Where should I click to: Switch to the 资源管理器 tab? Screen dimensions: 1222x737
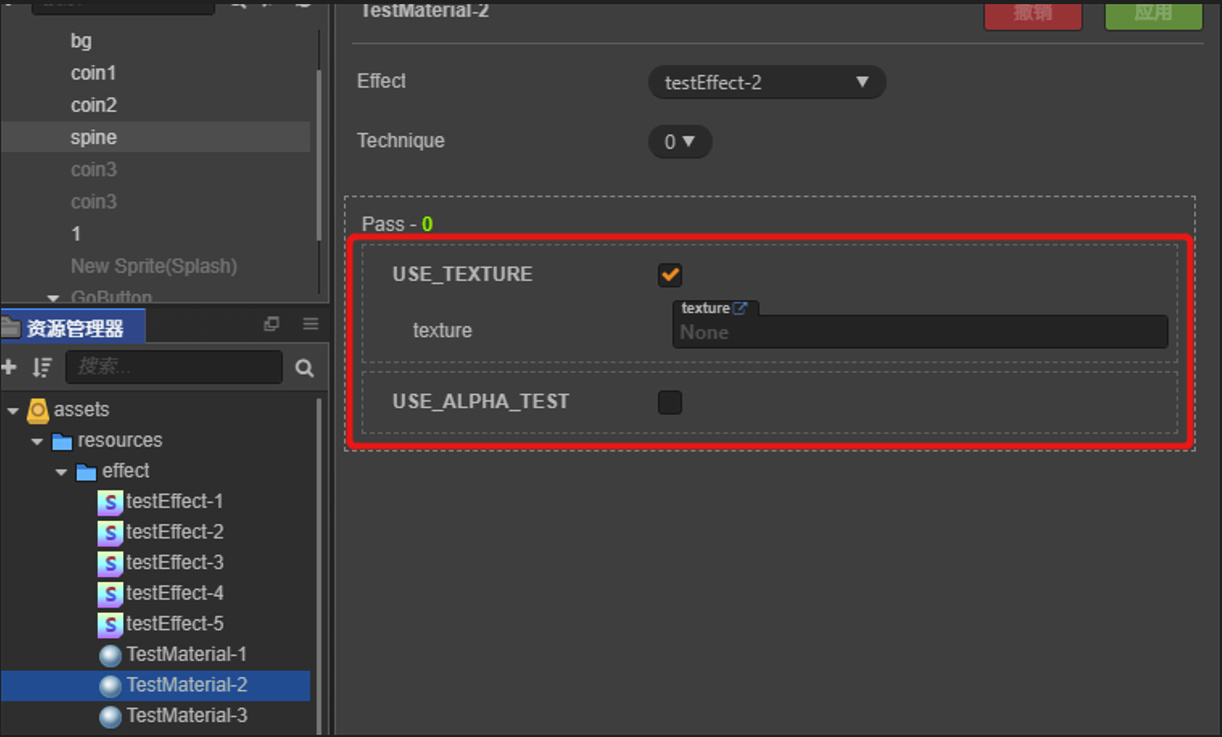pyautogui.click(x=74, y=326)
